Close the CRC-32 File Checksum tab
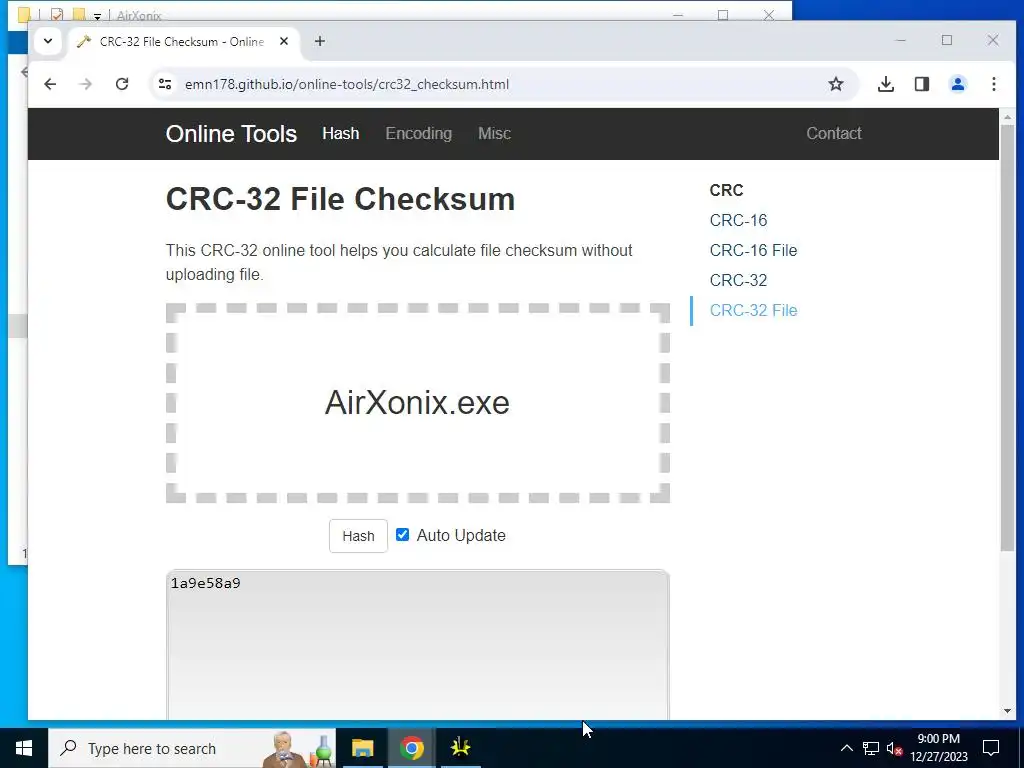Viewport: 1024px width, 768px height. tap(284, 41)
